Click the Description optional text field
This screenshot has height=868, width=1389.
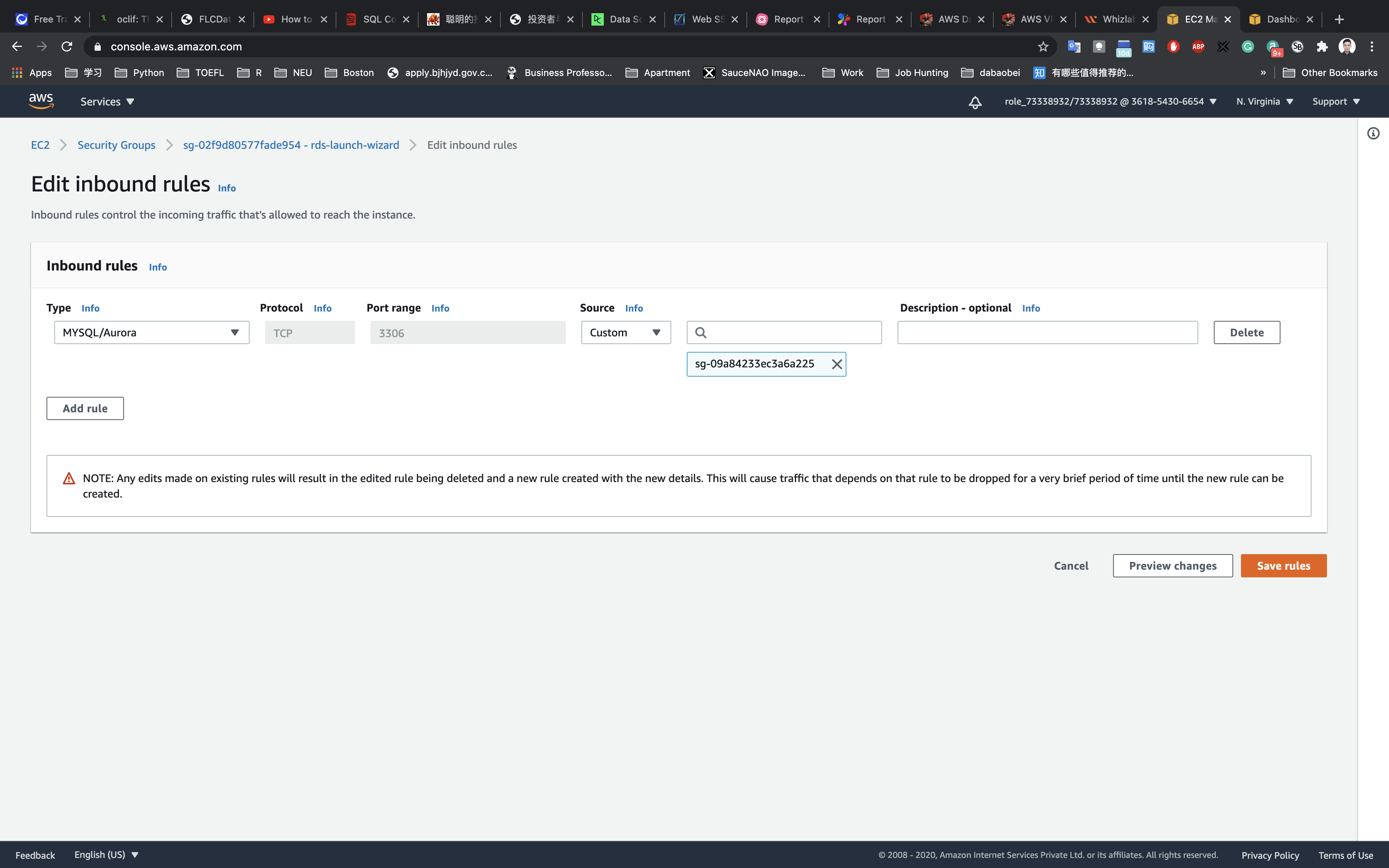(x=1047, y=332)
